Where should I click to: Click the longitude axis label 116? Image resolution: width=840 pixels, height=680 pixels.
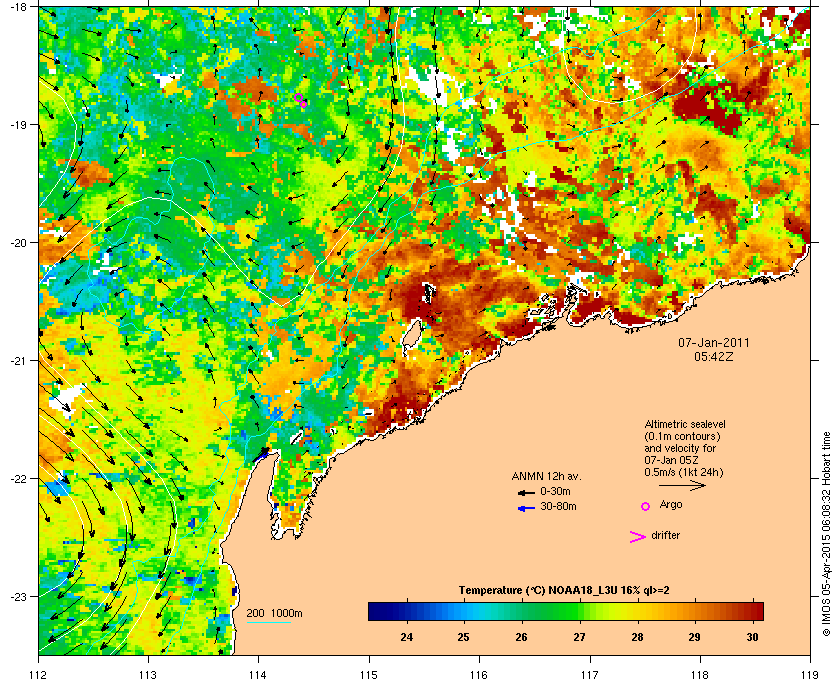[x=479, y=675]
